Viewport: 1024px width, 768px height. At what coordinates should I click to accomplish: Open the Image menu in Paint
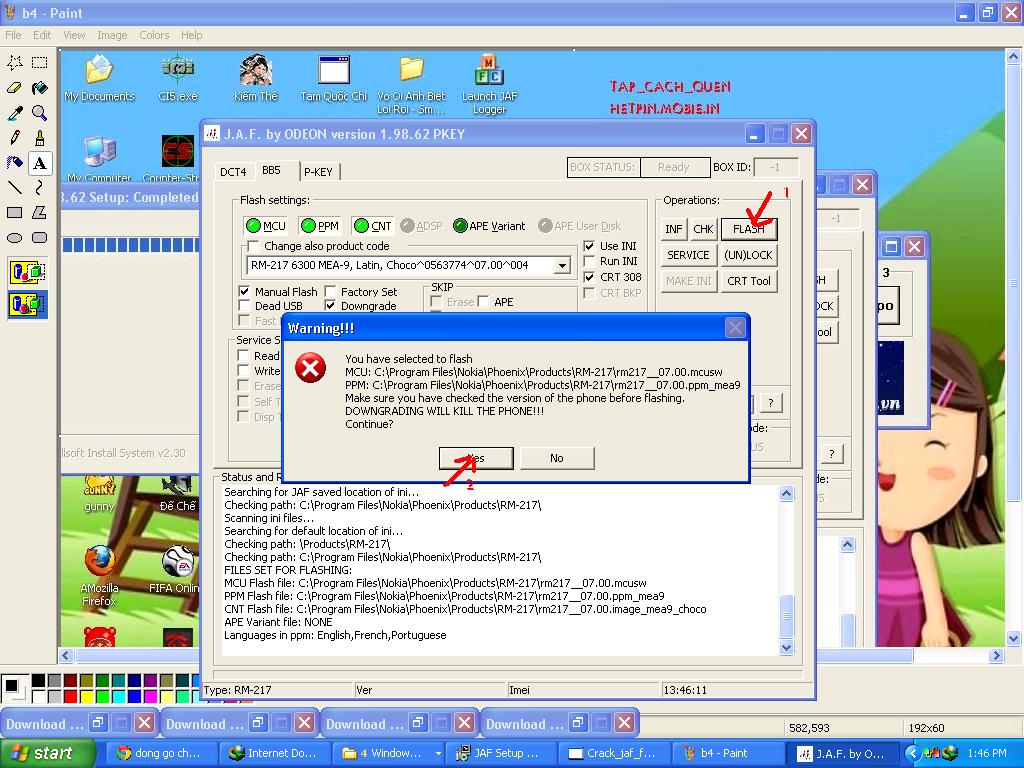[112, 35]
